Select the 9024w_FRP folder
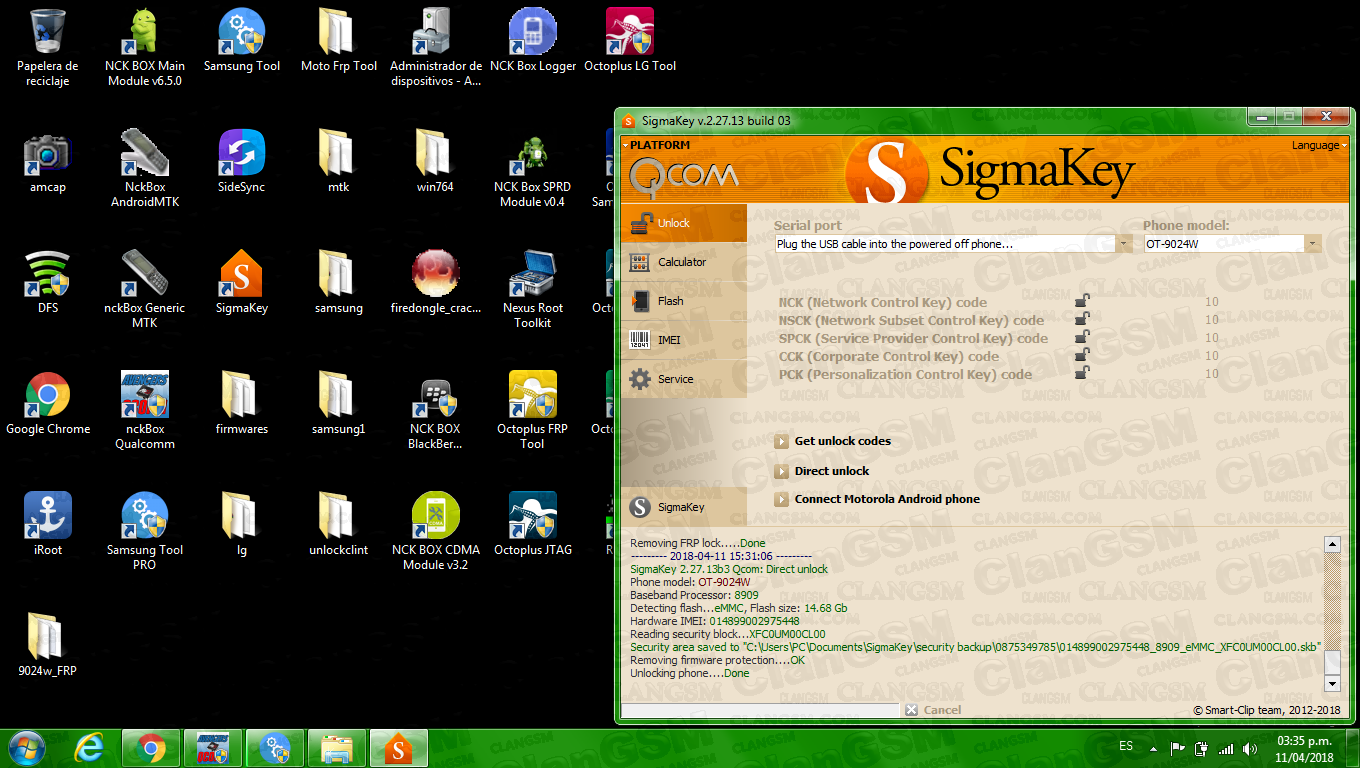The height and width of the screenshot is (768, 1360). point(48,646)
